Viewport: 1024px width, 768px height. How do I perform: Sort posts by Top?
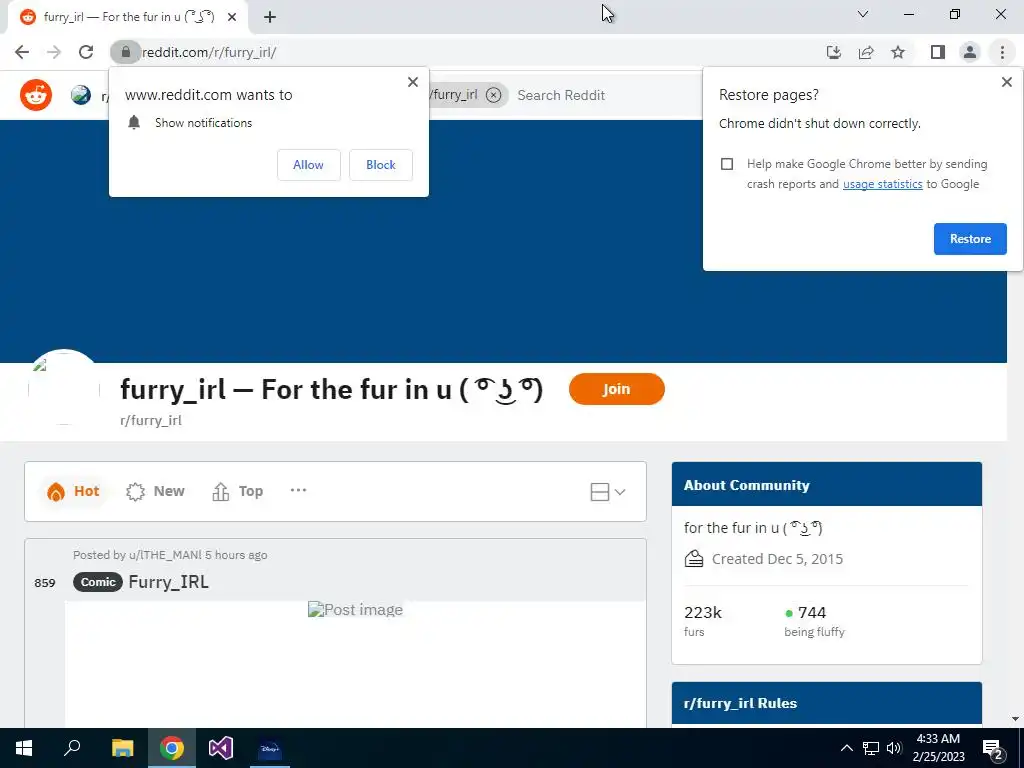238,491
